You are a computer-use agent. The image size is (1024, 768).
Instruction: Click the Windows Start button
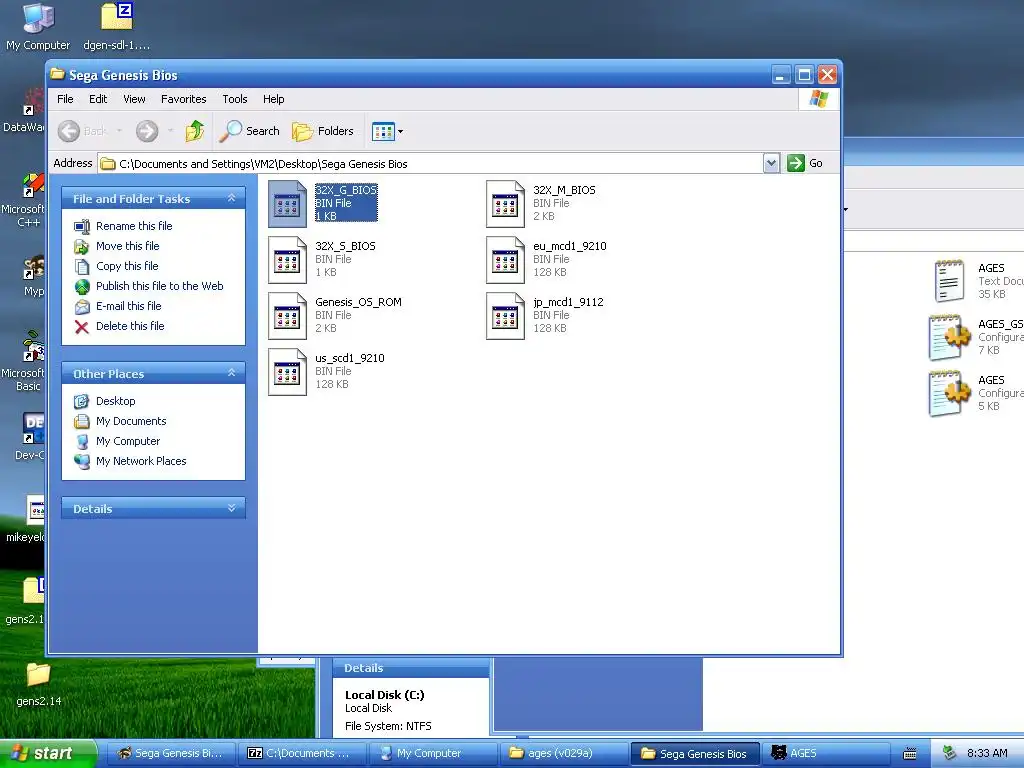(x=48, y=754)
